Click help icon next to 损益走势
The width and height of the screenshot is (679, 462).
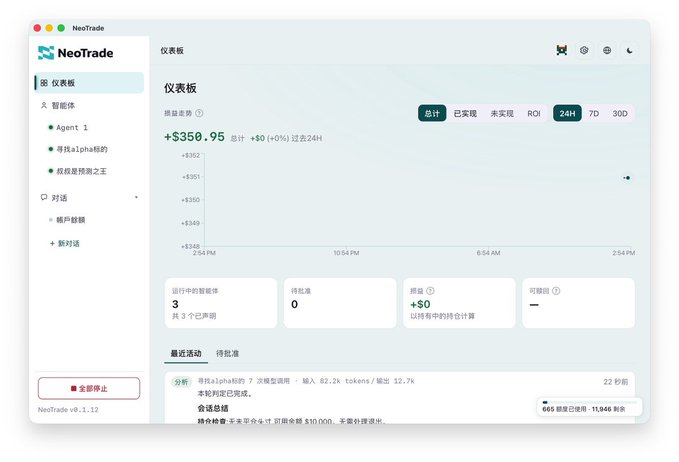pos(199,113)
